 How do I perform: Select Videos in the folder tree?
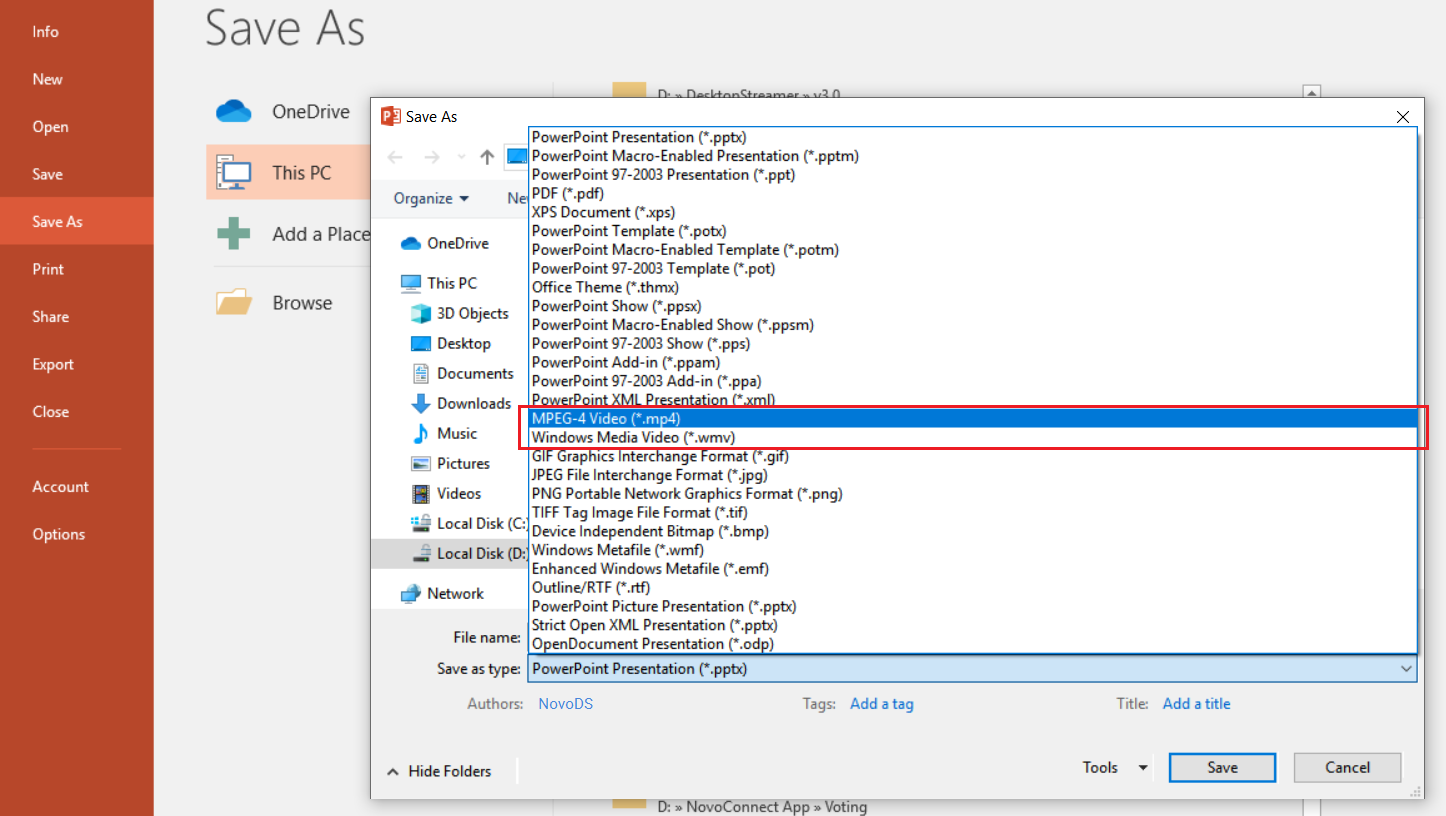tap(447, 493)
